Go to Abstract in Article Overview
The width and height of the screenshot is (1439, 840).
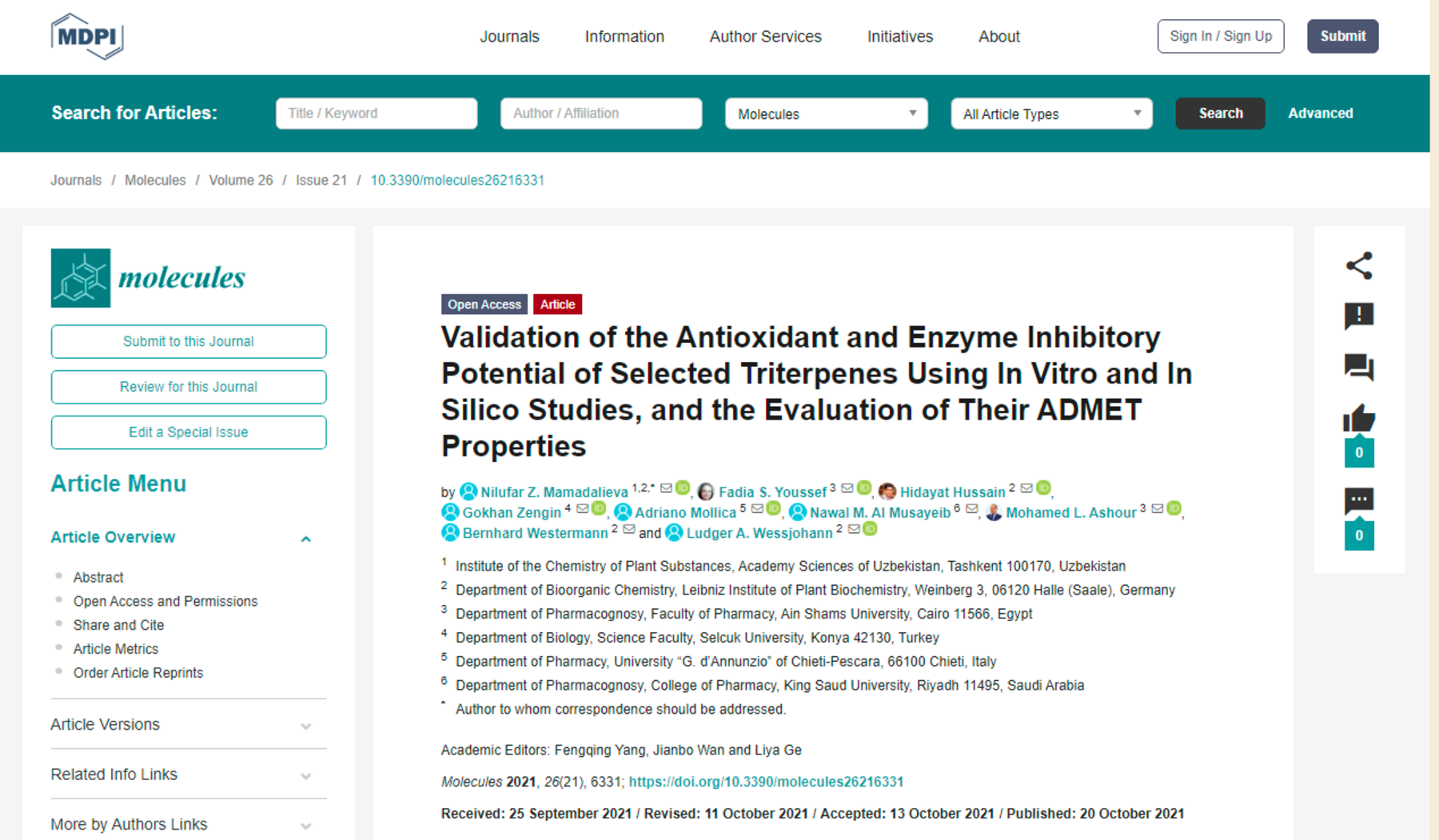coord(98,577)
